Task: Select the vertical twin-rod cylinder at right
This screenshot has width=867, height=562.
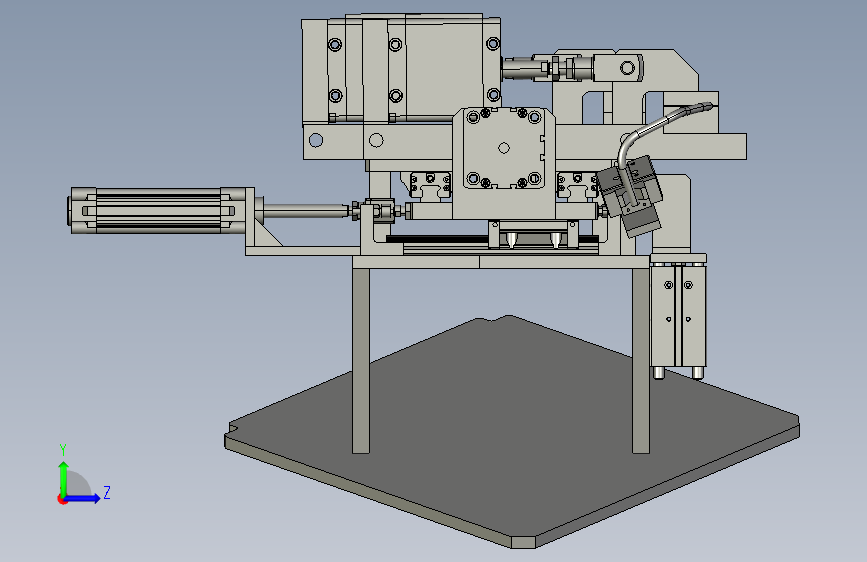Action: click(x=678, y=315)
